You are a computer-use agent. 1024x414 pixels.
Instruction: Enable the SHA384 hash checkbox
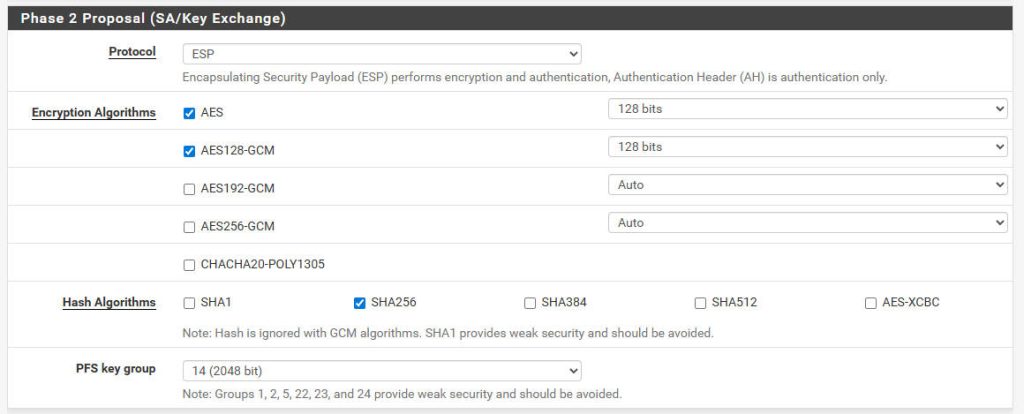(530, 303)
